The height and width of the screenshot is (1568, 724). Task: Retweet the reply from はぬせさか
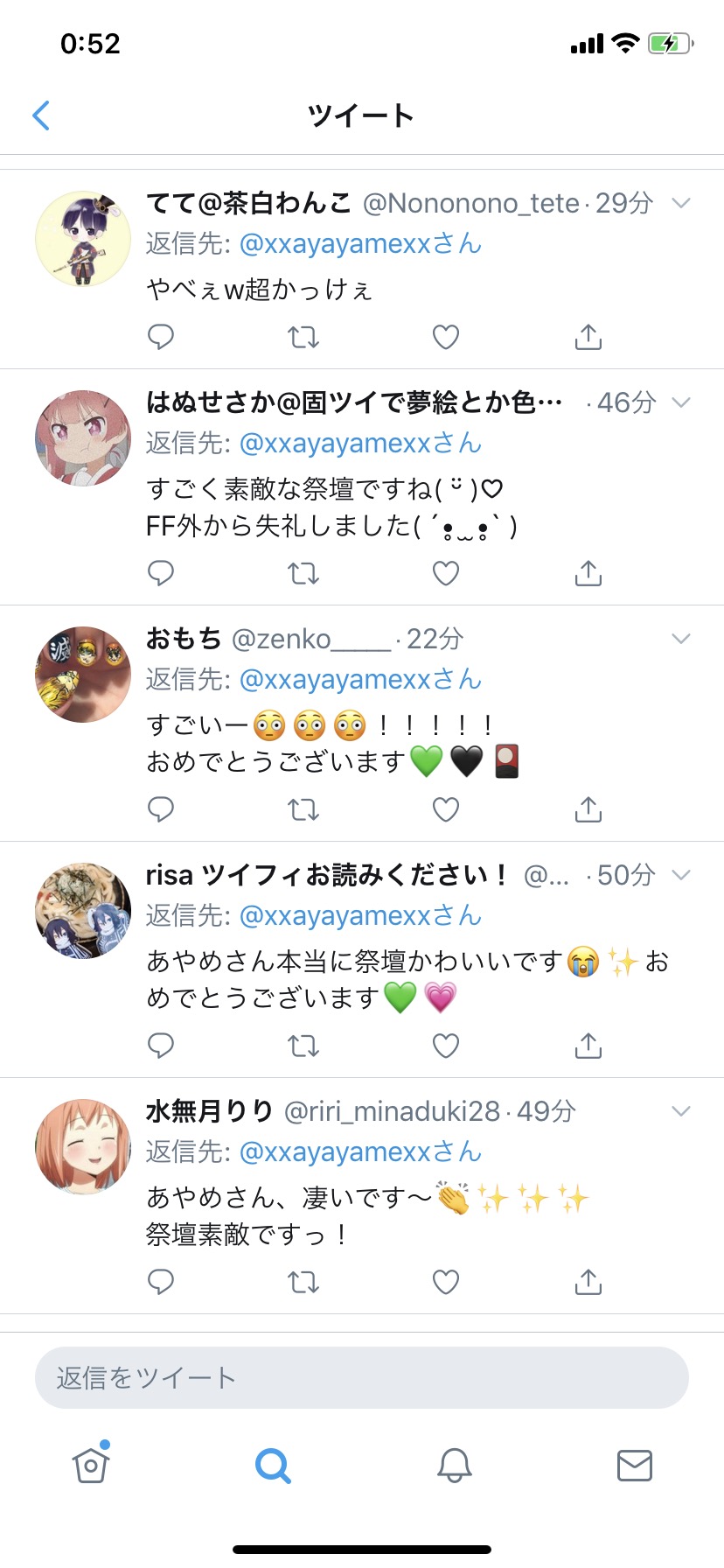click(303, 573)
